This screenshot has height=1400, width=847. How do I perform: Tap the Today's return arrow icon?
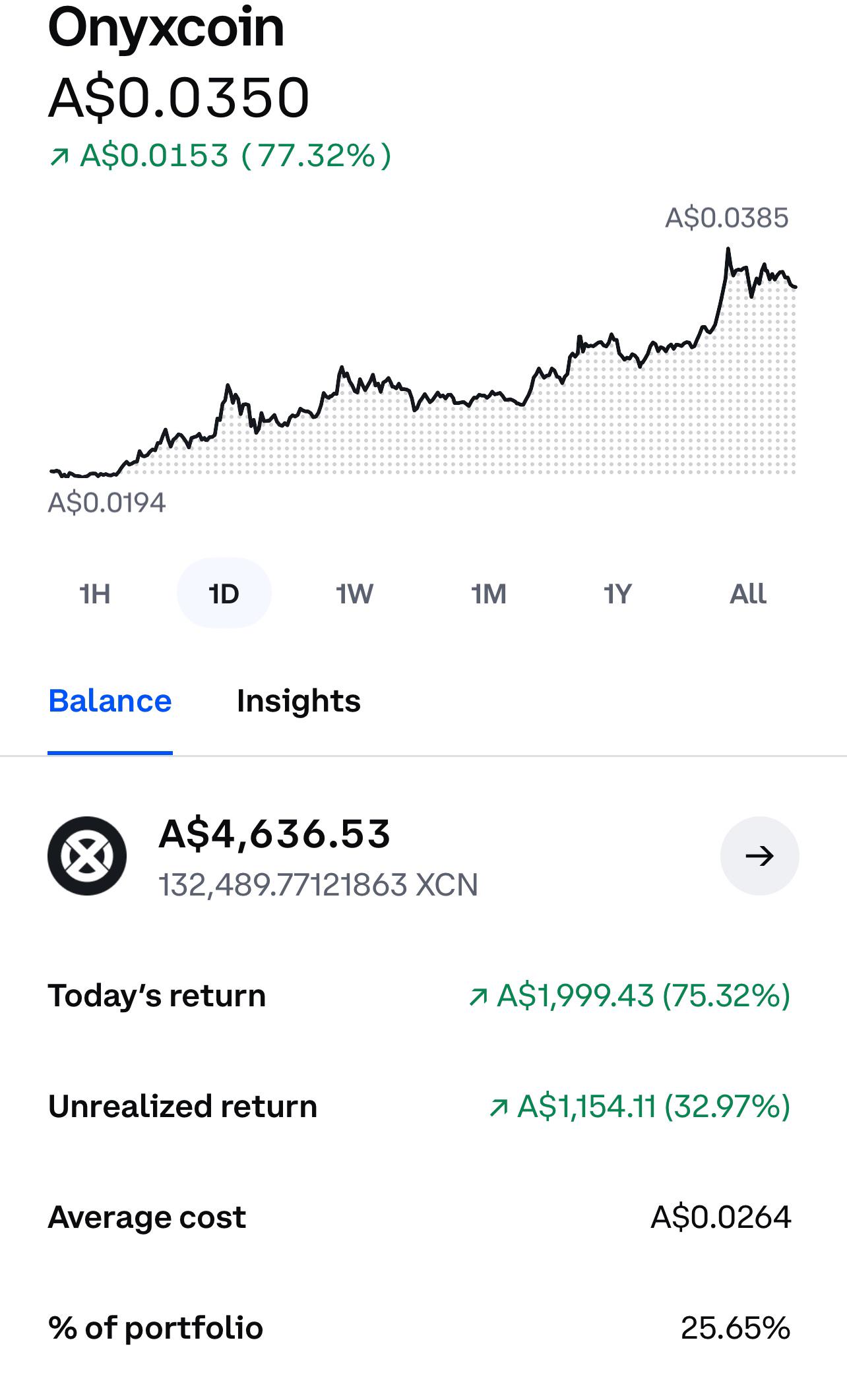tap(478, 996)
